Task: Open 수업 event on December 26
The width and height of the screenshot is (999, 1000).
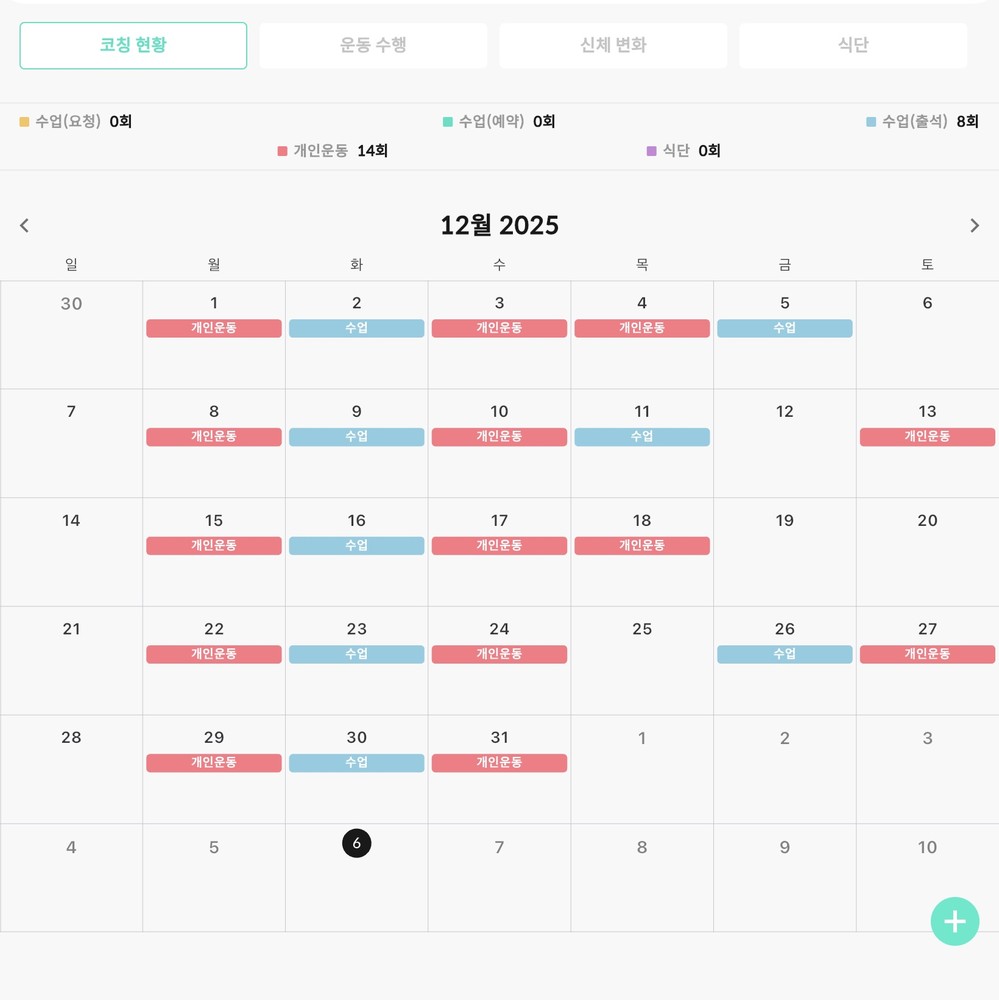Action: [x=784, y=654]
